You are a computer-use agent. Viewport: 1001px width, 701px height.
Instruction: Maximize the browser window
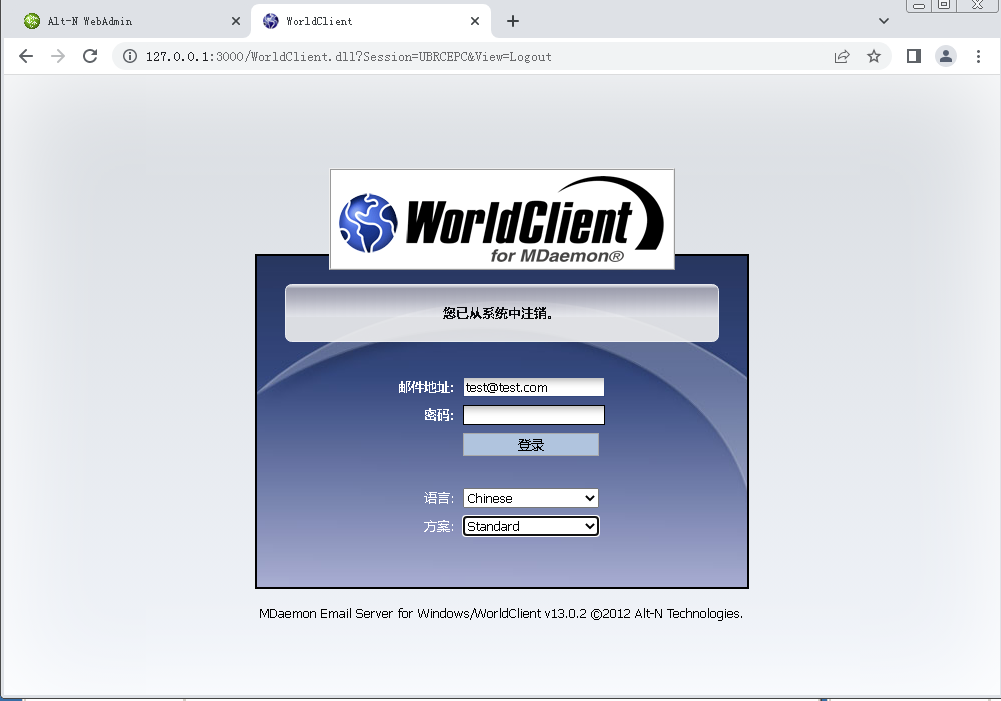[x=944, y=5]
